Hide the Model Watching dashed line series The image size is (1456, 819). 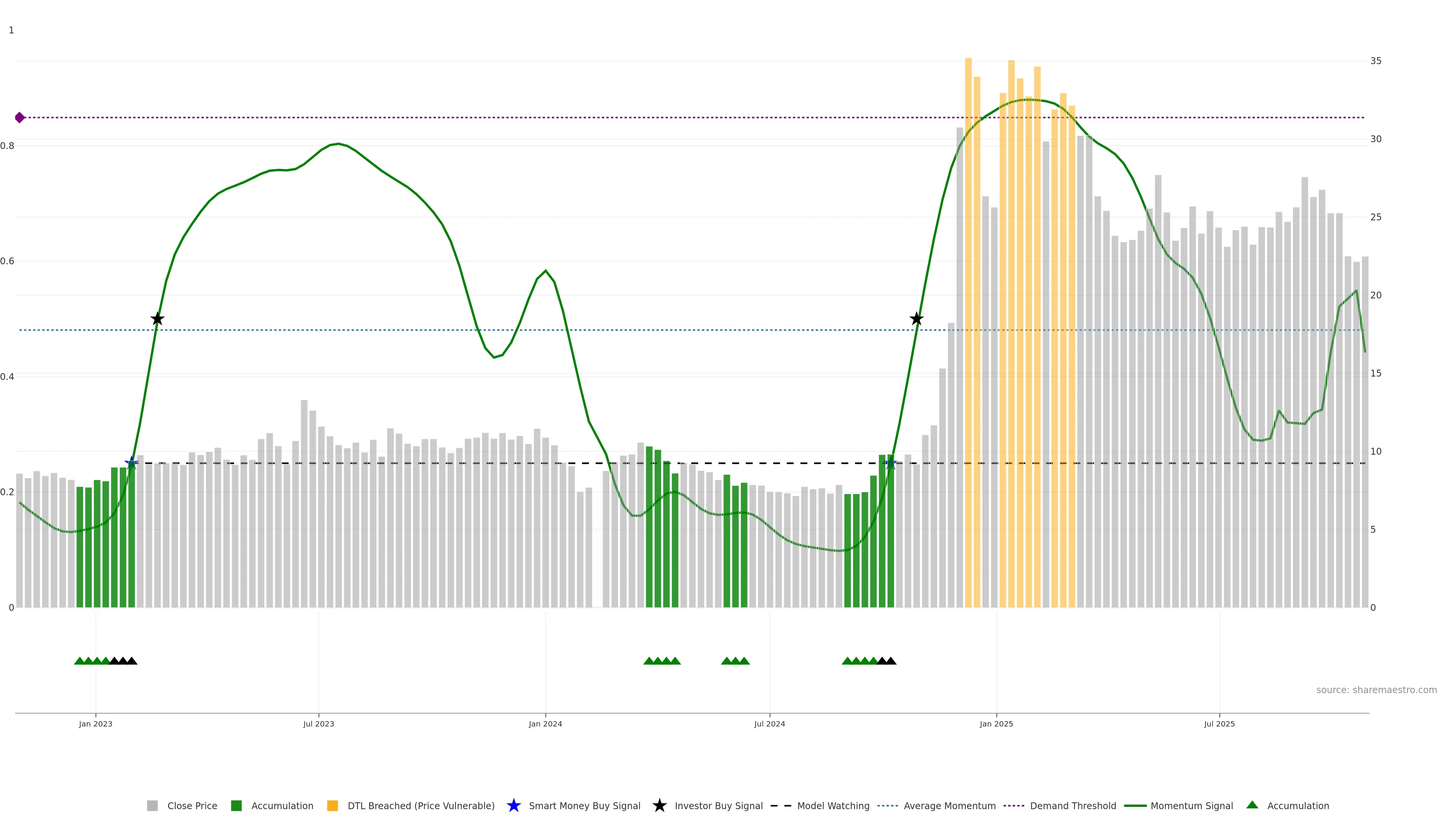click(x=833, y=805)
